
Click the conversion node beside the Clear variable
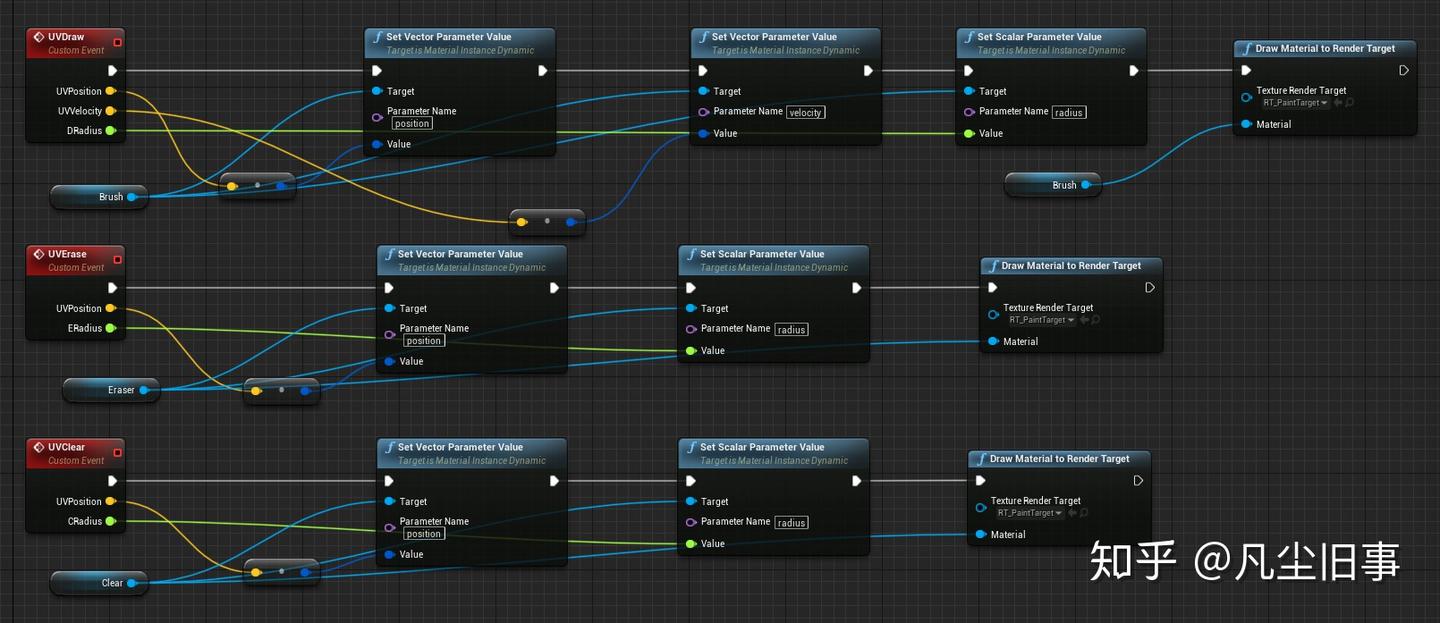click(282, 572)
